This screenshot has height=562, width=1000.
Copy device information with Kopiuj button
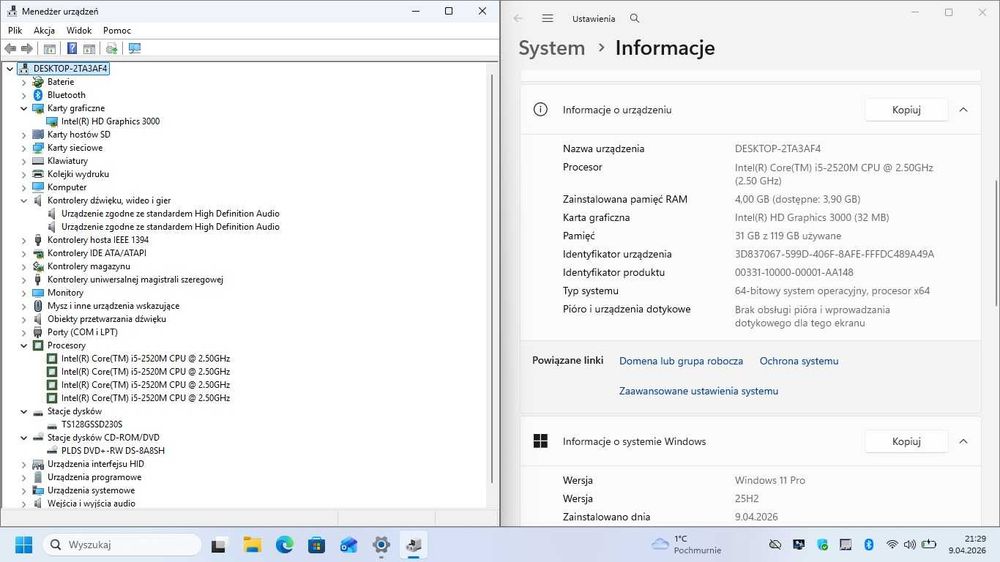point(906,110)
